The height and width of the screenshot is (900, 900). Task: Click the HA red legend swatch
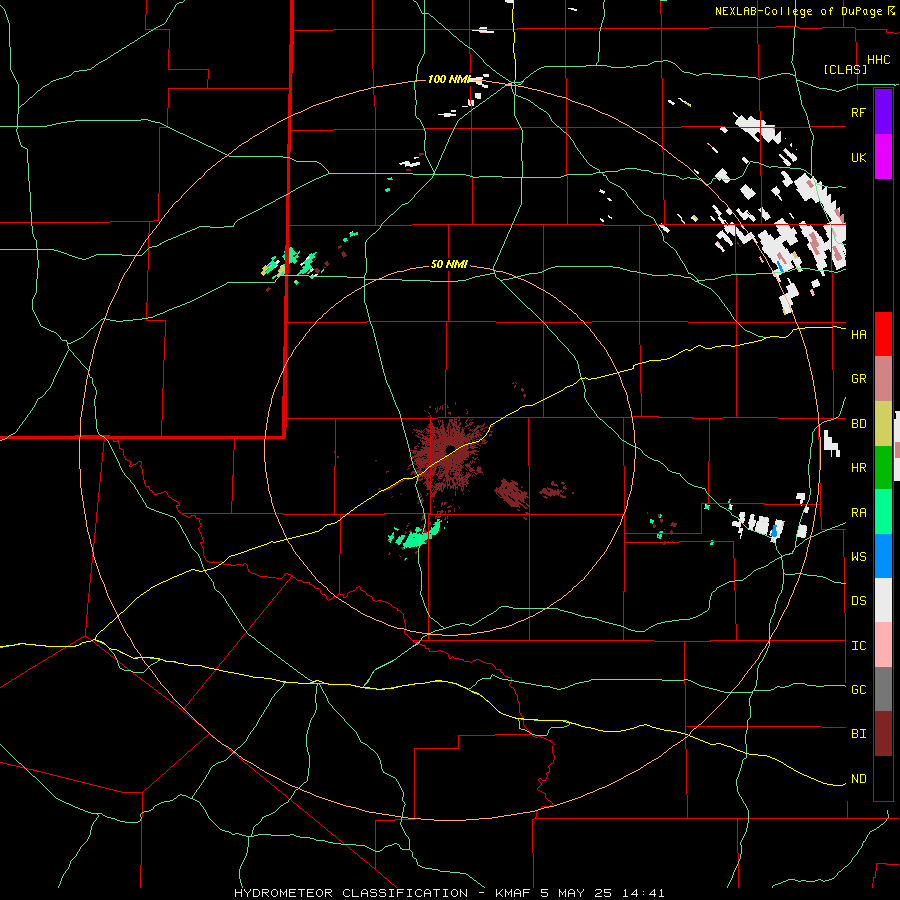tap(883, 334)
